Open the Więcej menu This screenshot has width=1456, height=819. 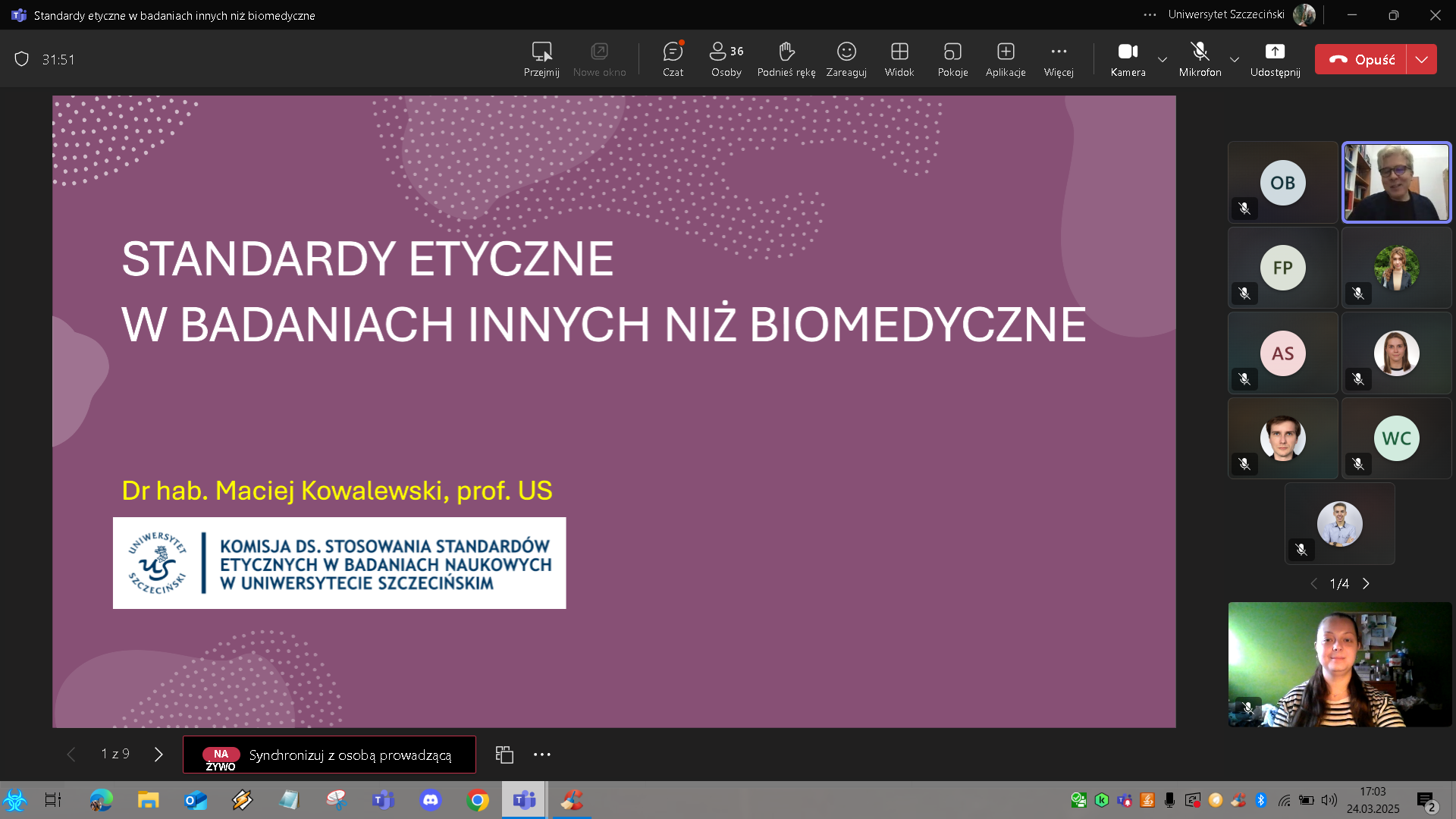pyautogui.click(x=1059, y=59)
